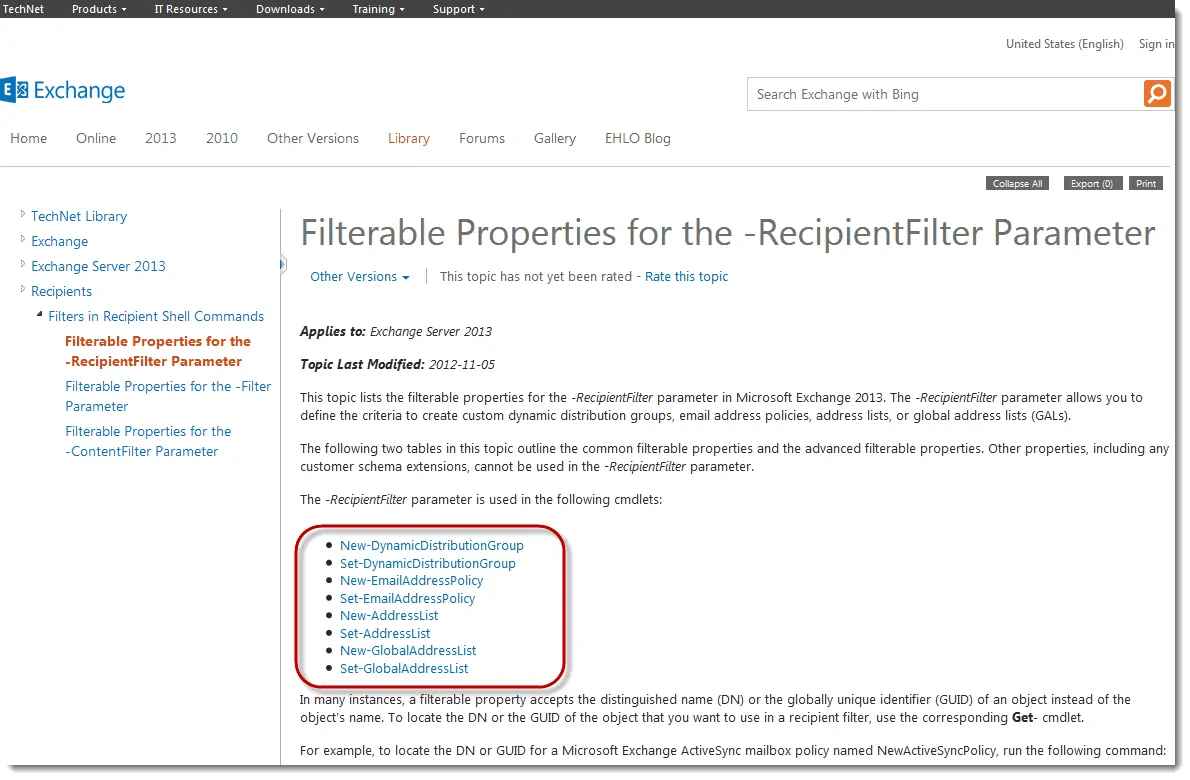Select the Home navigation tab

[29, 138]
